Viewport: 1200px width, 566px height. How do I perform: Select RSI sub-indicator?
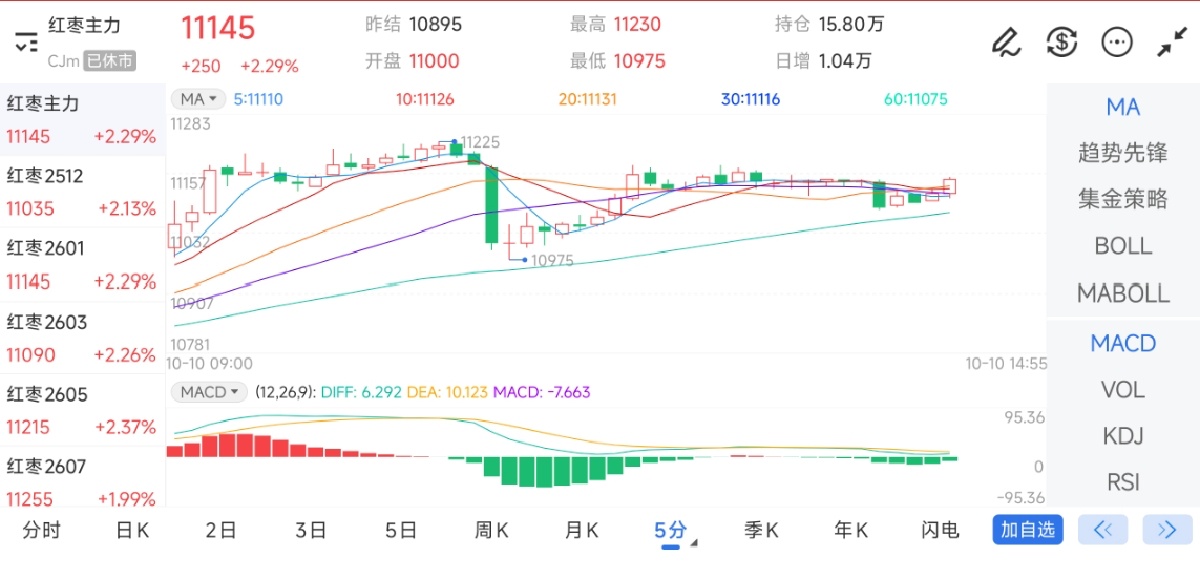[1123, 482]
